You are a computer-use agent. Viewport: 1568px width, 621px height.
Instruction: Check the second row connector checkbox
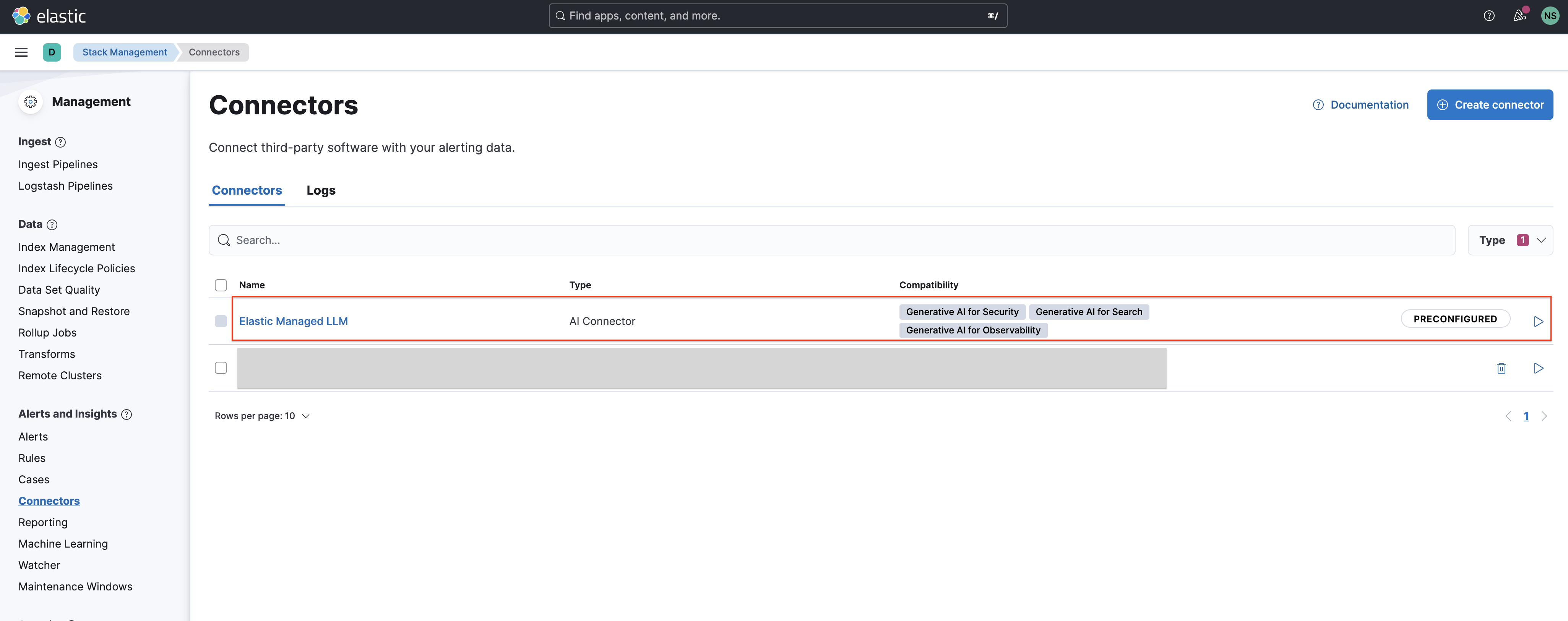tap(221, 368)
